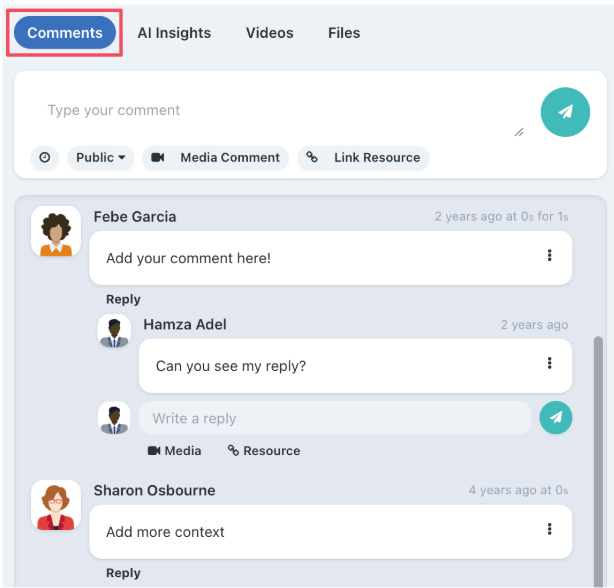Image resolution: width=614 pixels, height=588 pixels.
Task: Send the main comment with paper plane button
Action: tap(565, 111)
